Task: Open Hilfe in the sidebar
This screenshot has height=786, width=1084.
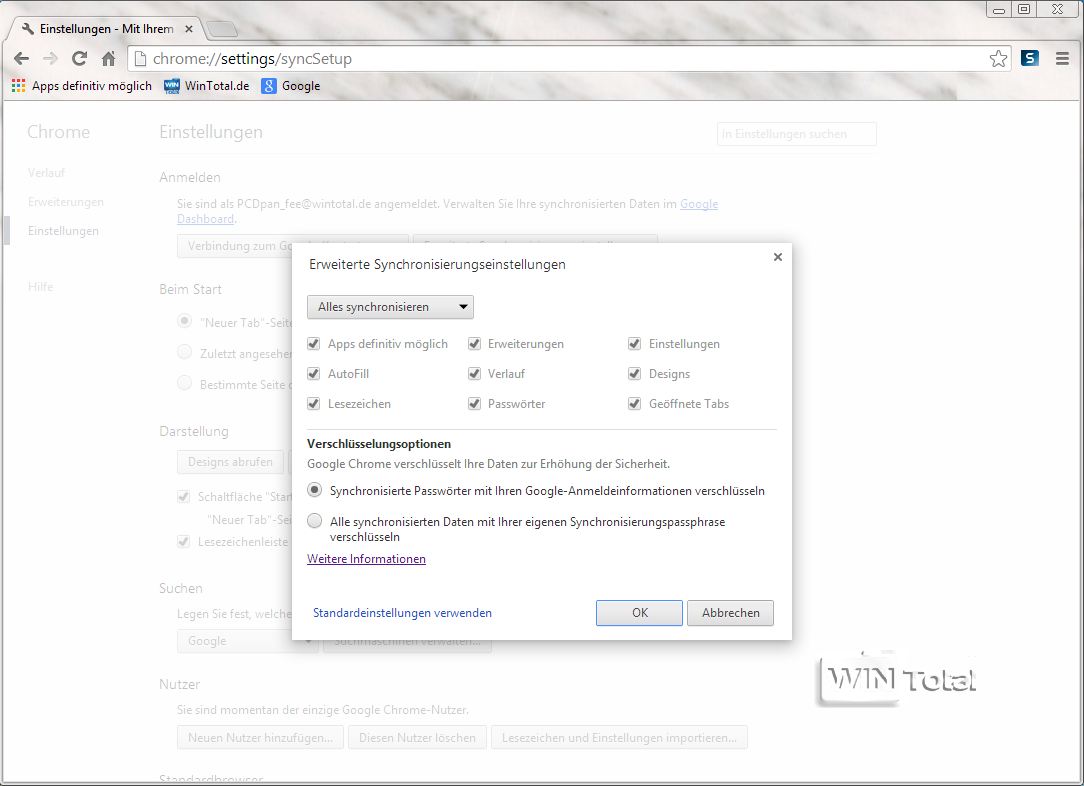Action: [40, 287]
